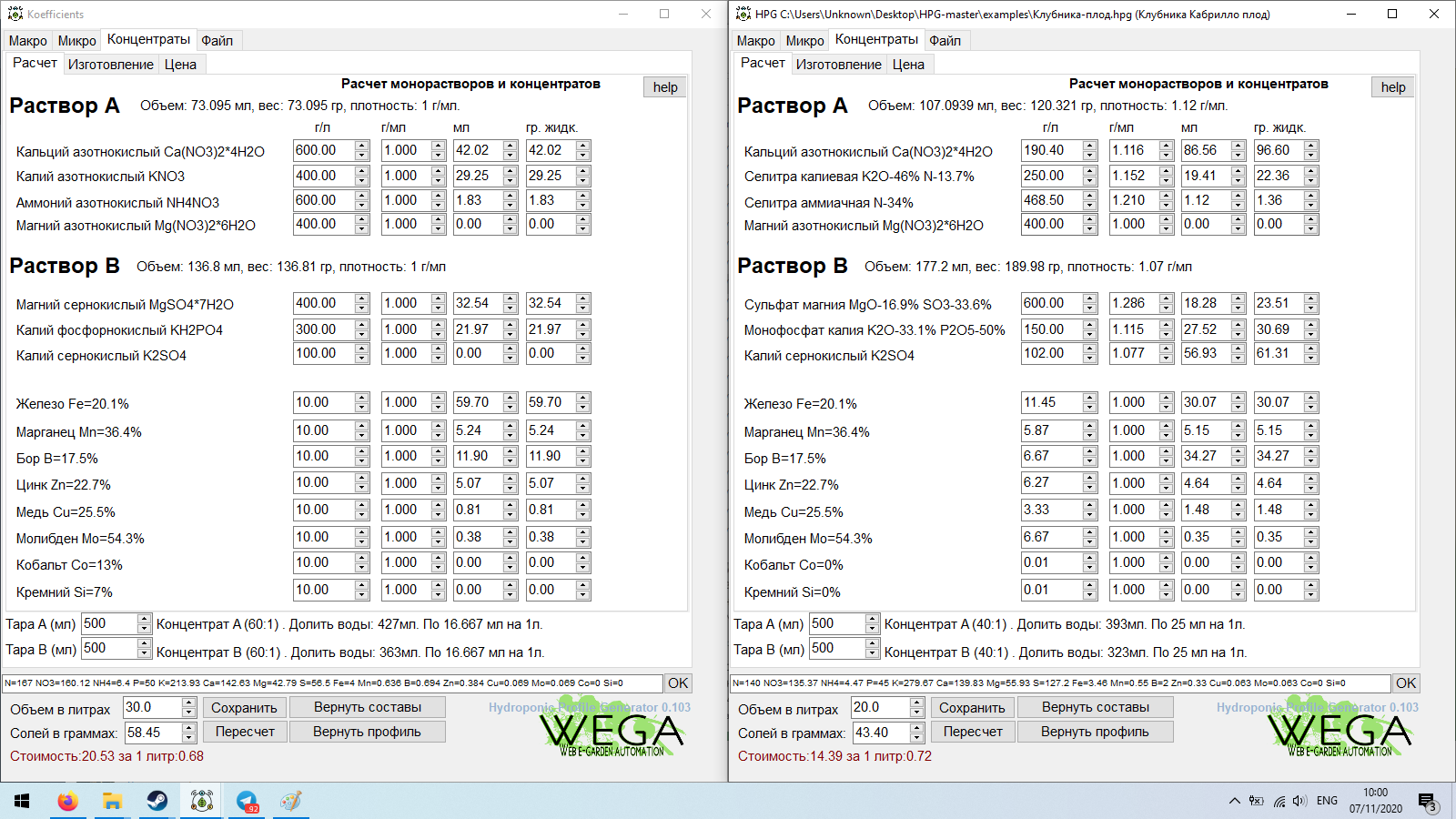The image size is (1456, 819).
Task: Click the HPG window title bar icon
Action: pyautogui.click(x=743, y=14)
